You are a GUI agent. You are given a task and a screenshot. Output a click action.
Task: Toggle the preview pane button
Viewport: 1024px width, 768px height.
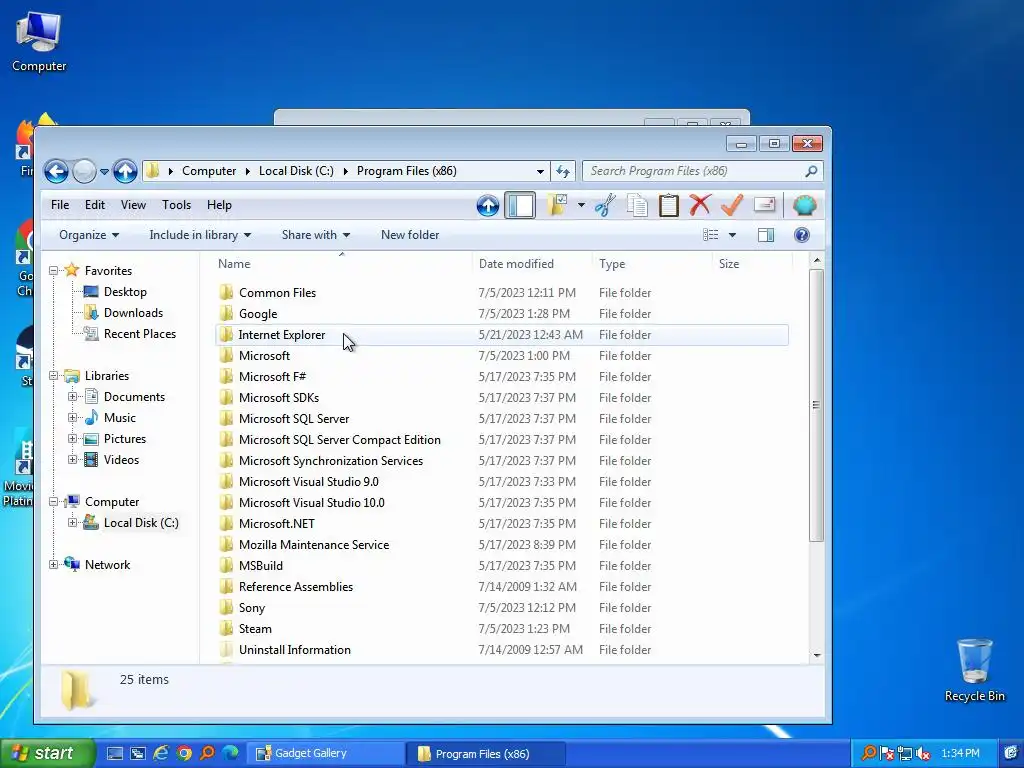pos(765,235)
